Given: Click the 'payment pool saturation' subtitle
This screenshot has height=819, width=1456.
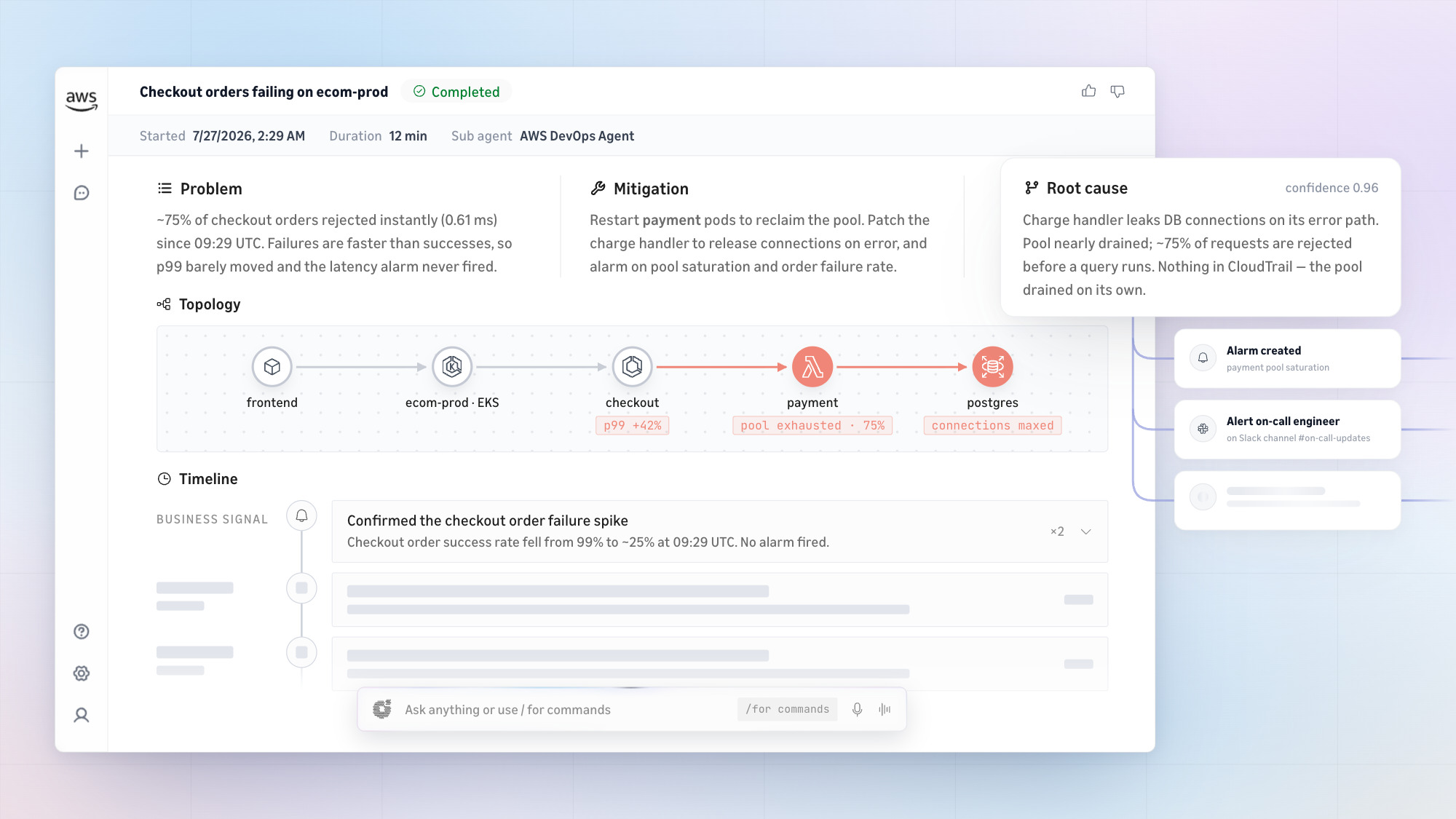Looking at the screenshot, I should [1278, 368].
